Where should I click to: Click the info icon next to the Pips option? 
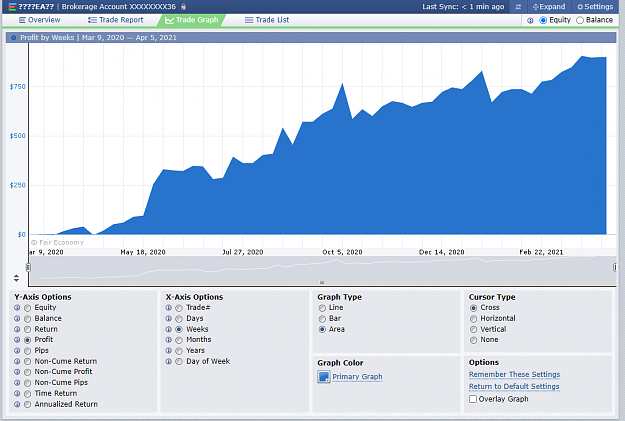coord(17,350)
